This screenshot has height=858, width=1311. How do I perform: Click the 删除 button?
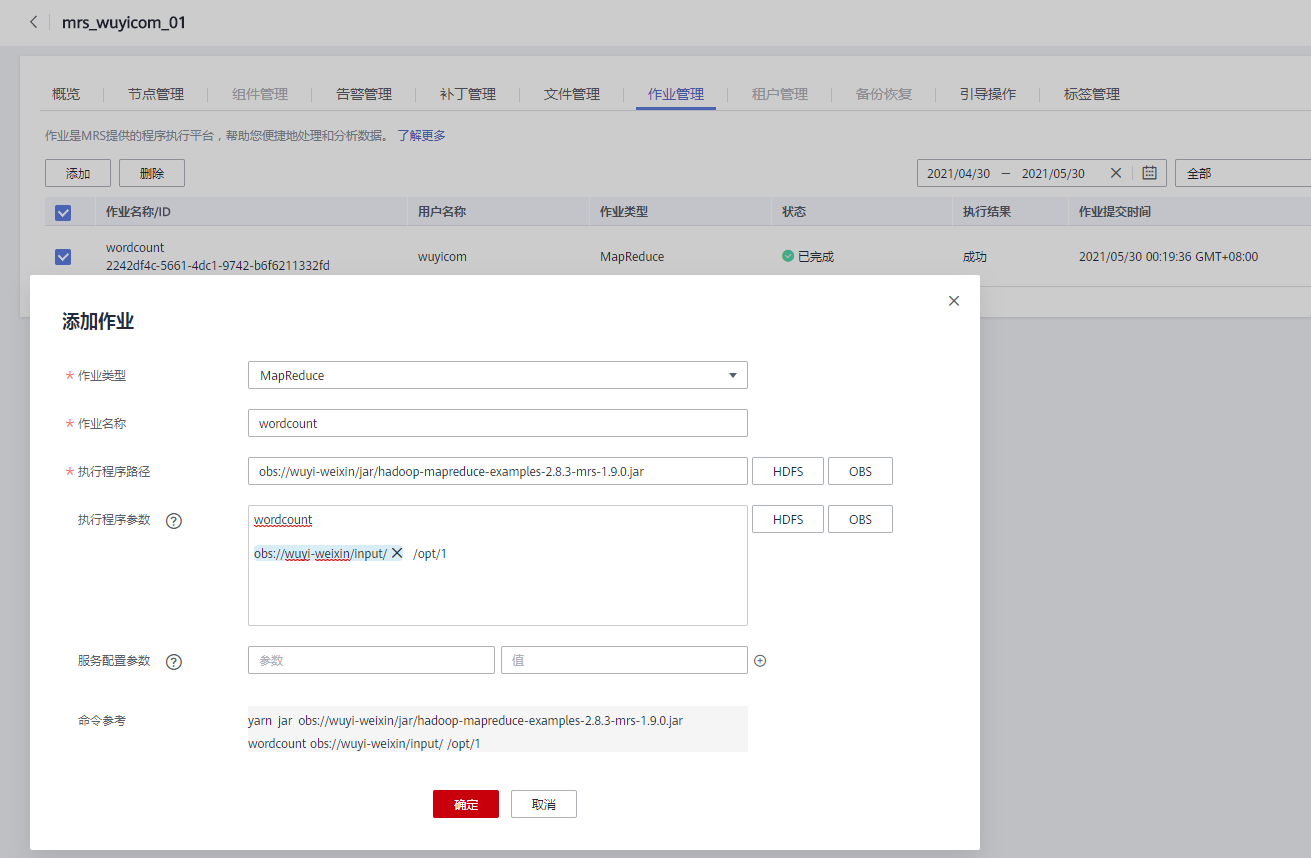click(x=152, y=173)
